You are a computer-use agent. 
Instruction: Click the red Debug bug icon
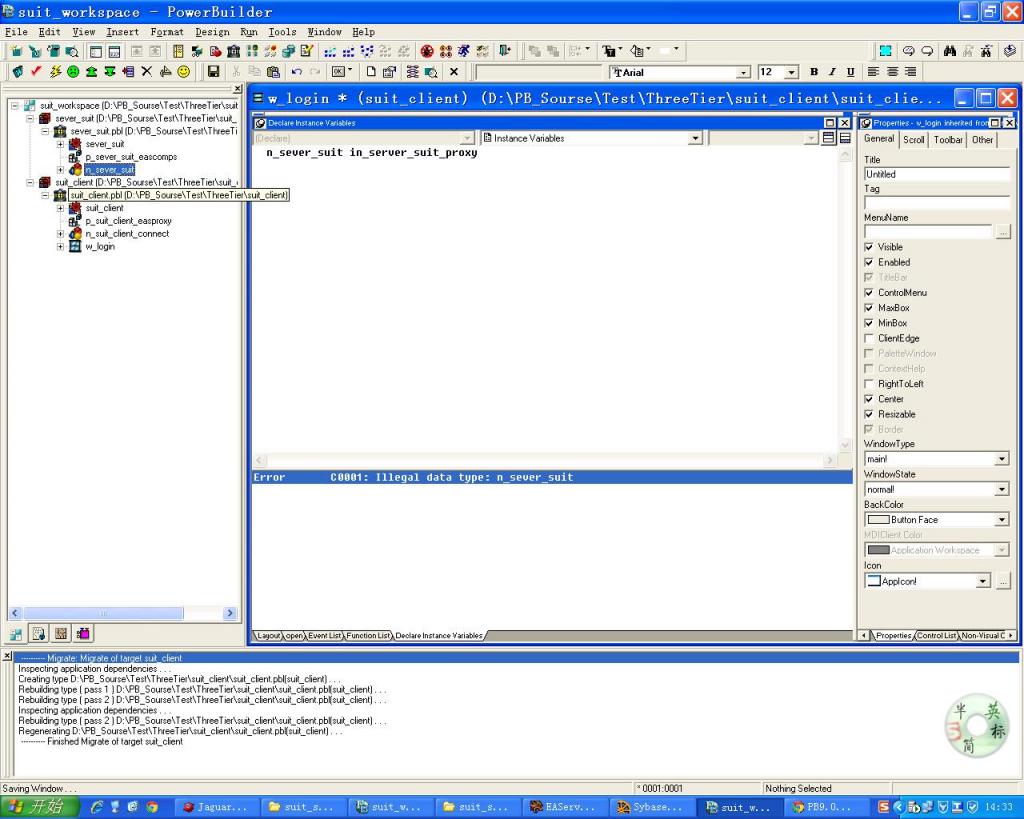point(427,51)
